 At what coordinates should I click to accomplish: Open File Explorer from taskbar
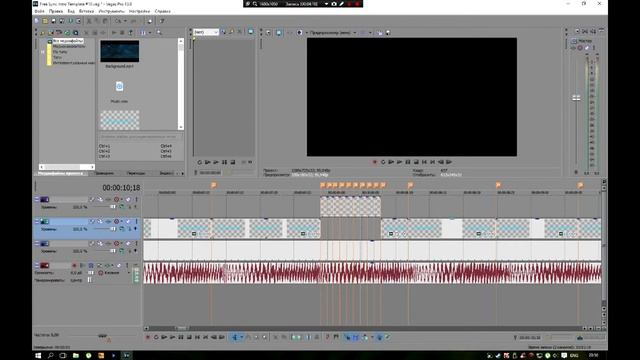point(76,356)
